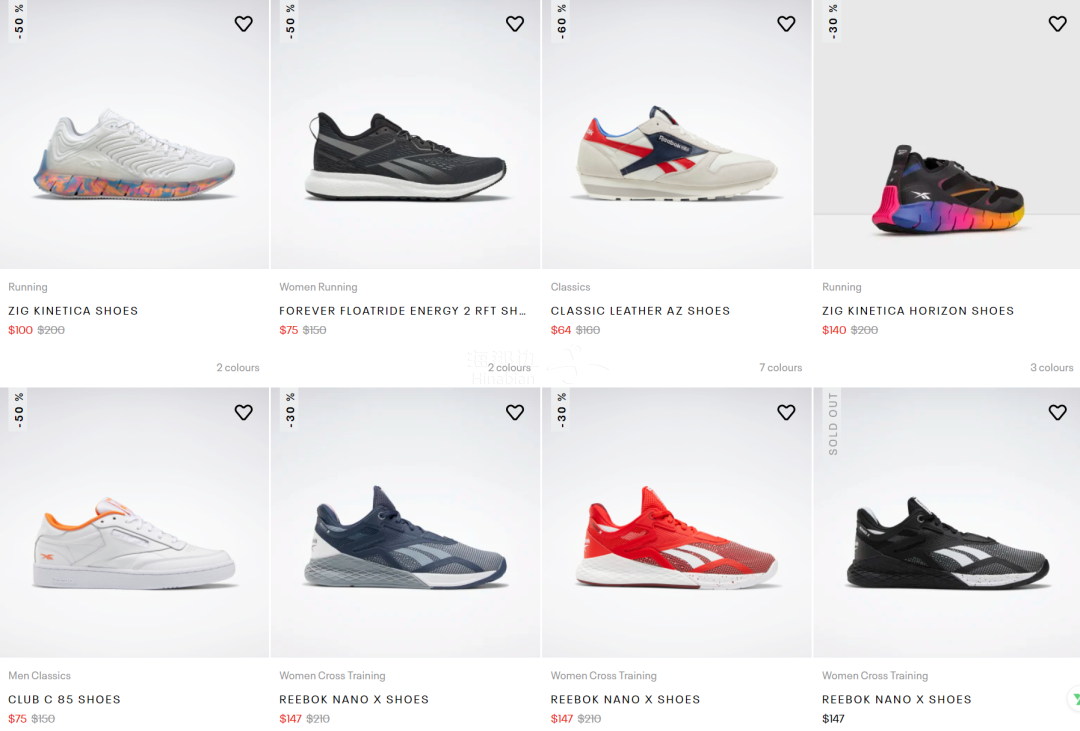Image resolution: width=1080 pixels, height=731 pixels.
Task: Wishlist the Zig Kinetica Horizon Shoes
Action: point(1057,24)
